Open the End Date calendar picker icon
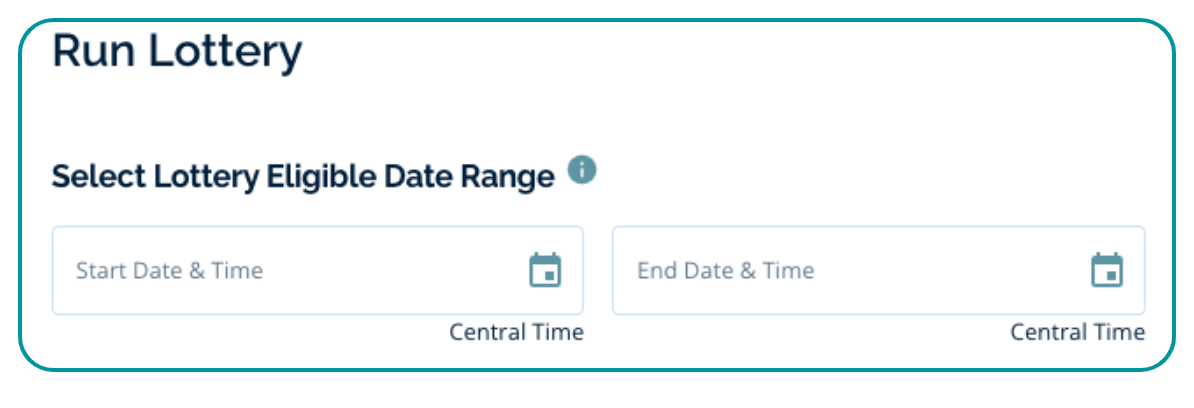Screen dimensions: 1194x408 [x=1107, y=270]
